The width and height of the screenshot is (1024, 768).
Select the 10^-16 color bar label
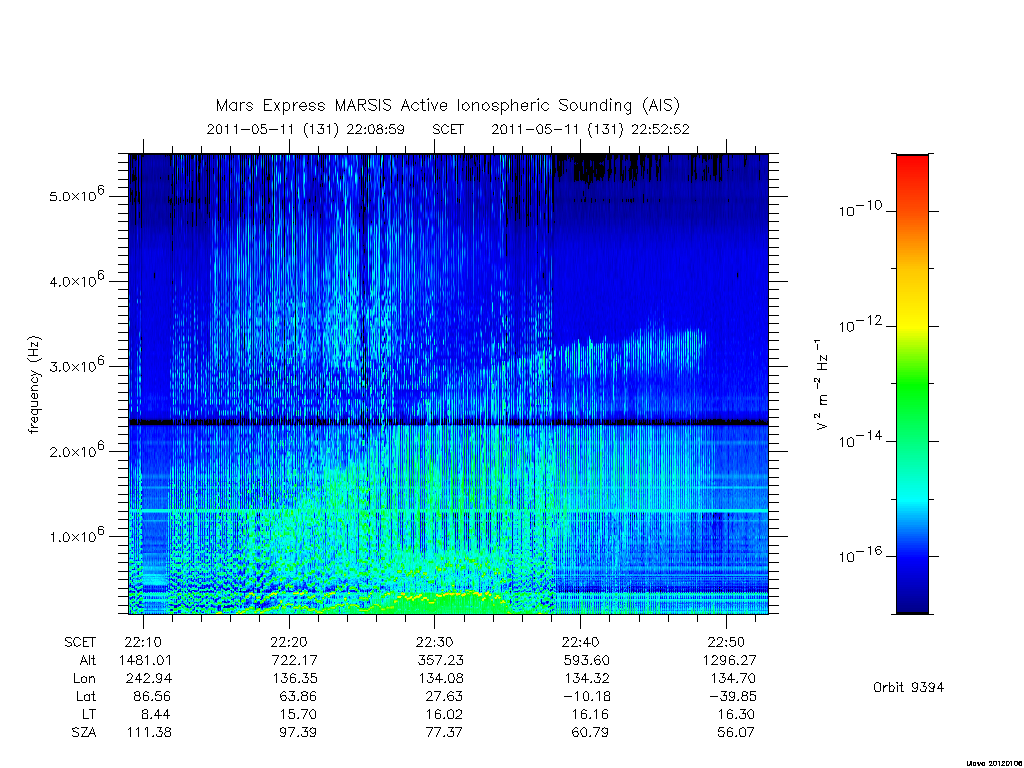click(860, 554)
